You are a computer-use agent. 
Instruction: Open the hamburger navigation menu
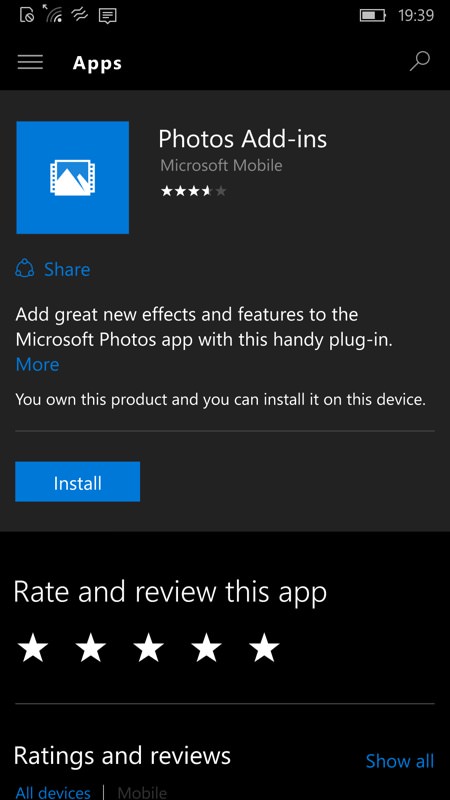(30, 62)
